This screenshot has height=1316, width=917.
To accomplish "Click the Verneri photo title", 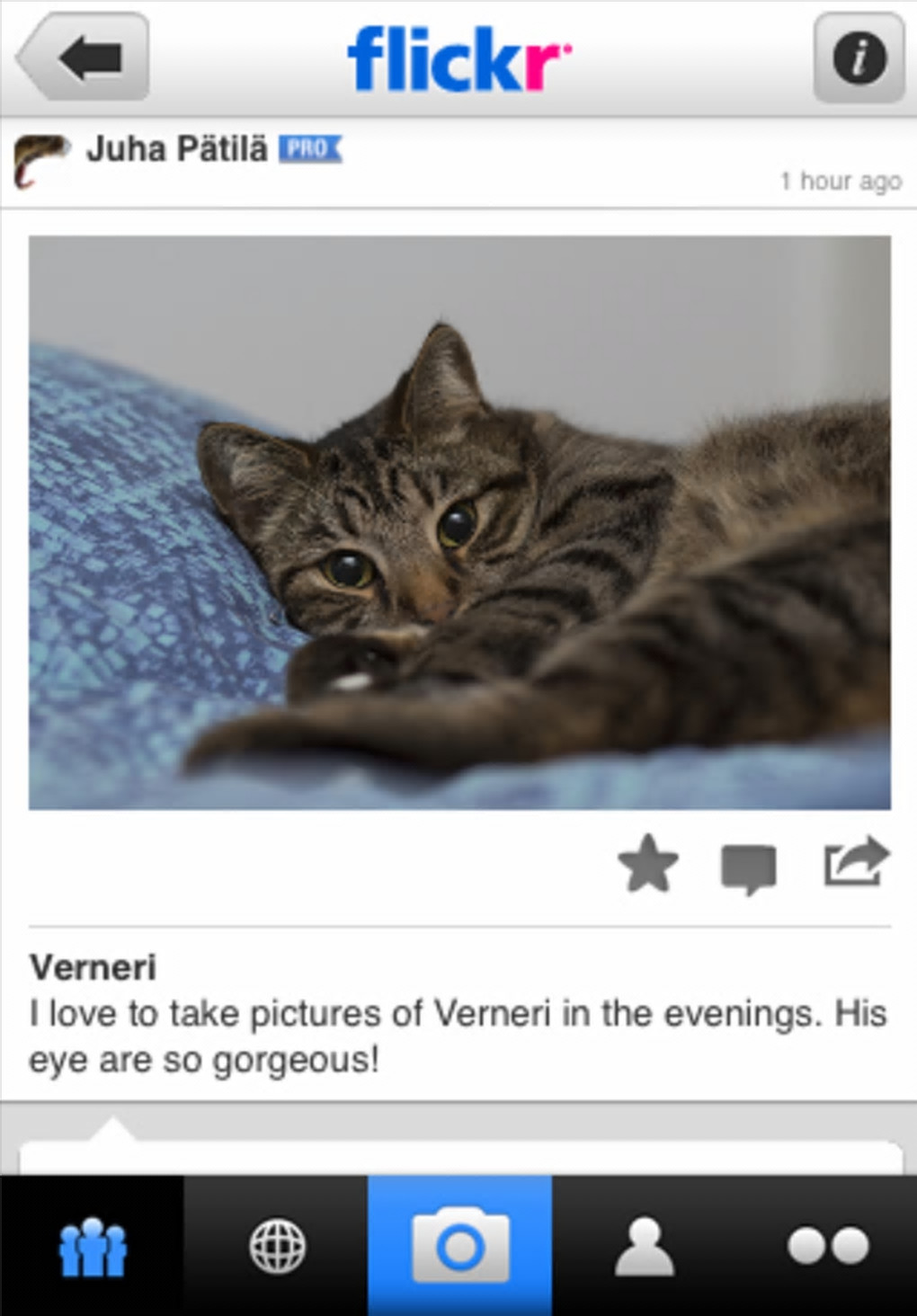I will pyautogui.click(x=93, y=967).
